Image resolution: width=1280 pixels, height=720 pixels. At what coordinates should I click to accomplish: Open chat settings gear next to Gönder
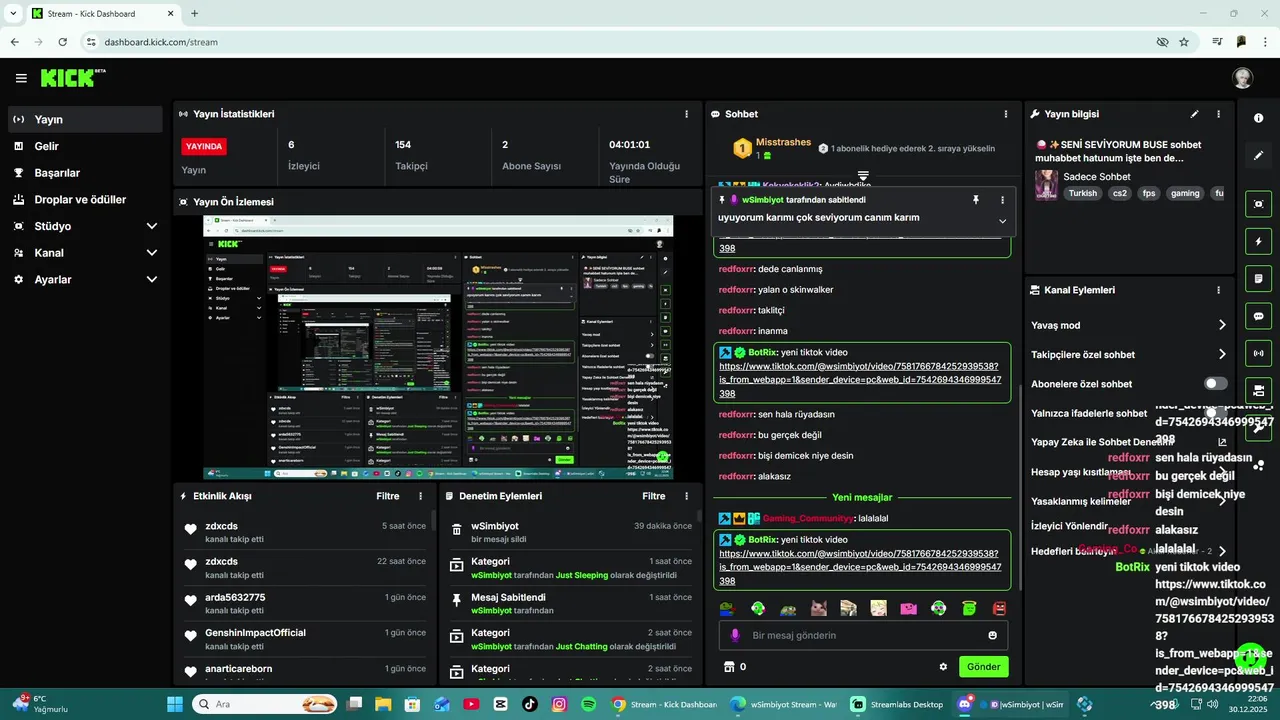coord(943,667)
